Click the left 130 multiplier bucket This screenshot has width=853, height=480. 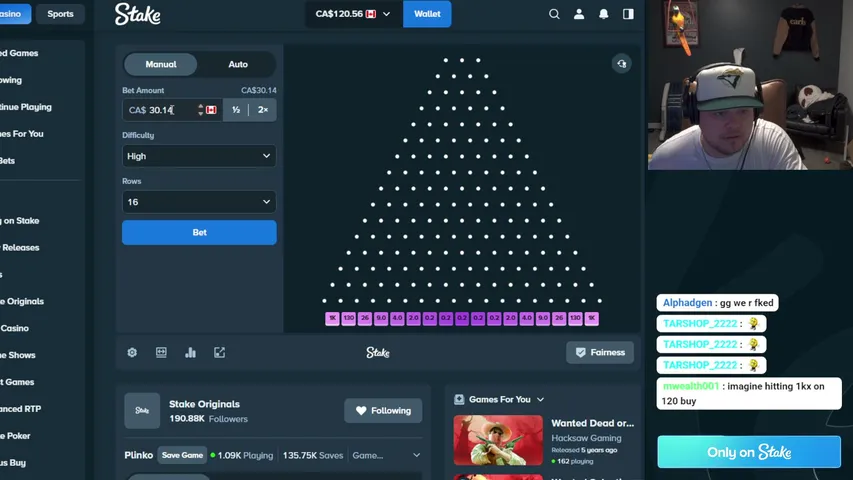point(349,318)
